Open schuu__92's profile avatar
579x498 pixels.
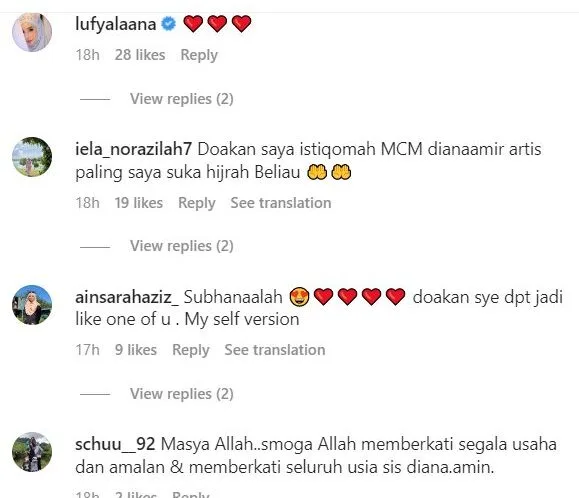point(32,452)
